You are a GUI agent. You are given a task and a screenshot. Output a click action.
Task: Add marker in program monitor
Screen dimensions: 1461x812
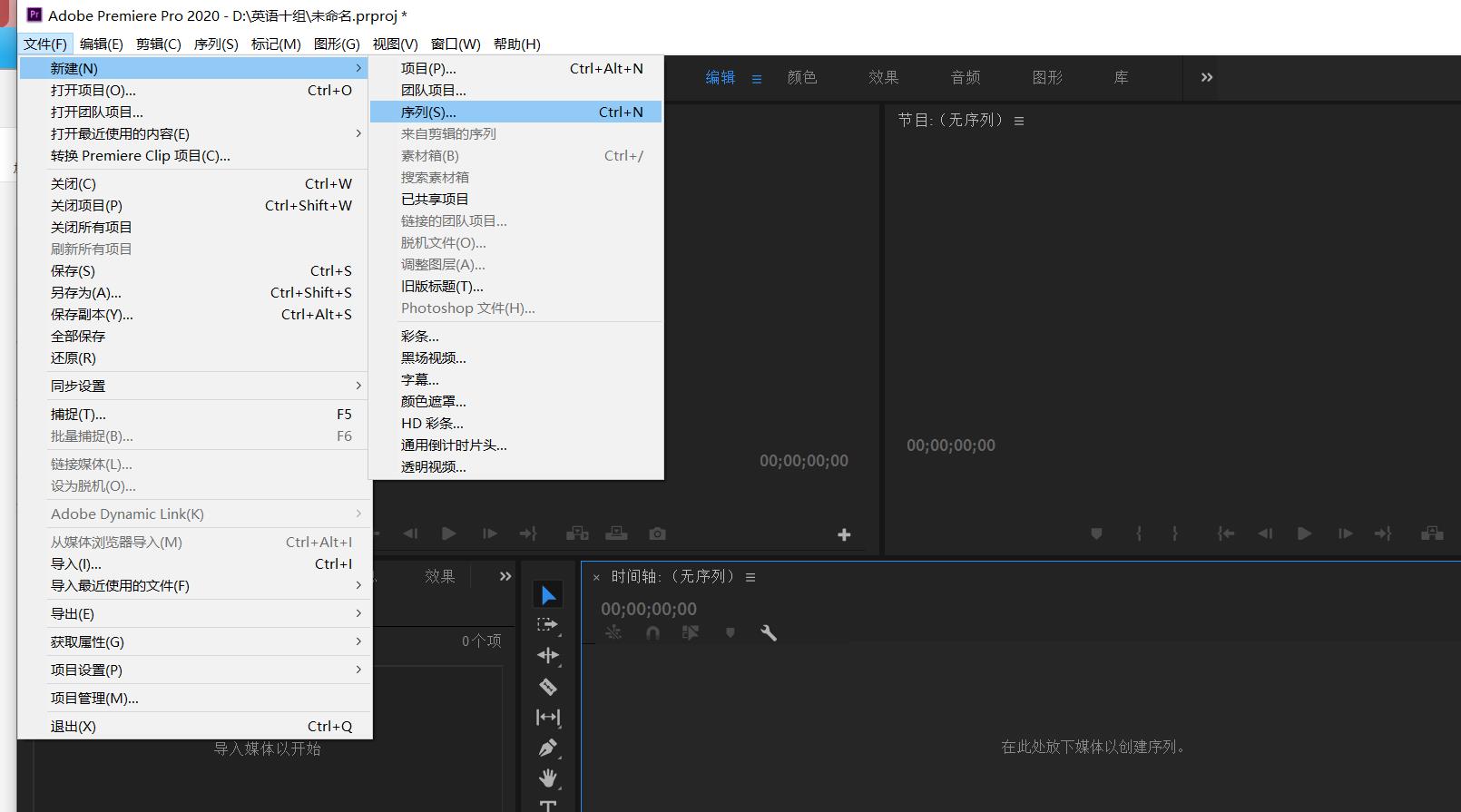pos(1096,533)
